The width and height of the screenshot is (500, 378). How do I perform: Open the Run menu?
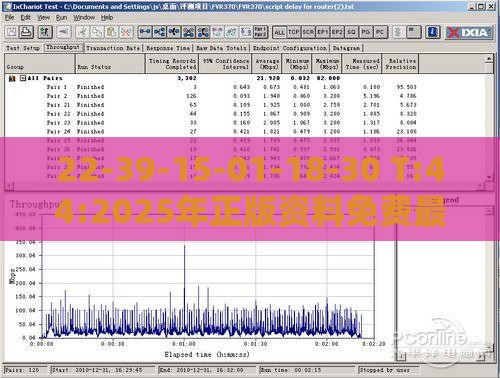click(61, 18)
